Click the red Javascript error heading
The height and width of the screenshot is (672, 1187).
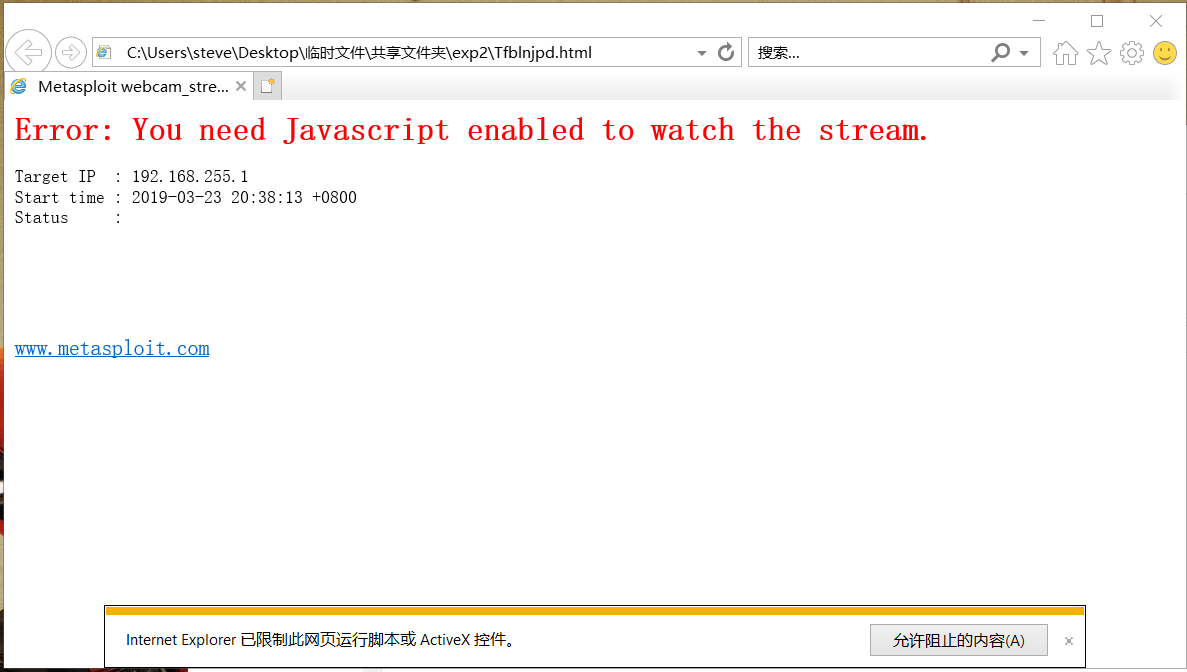coord(471,130)
